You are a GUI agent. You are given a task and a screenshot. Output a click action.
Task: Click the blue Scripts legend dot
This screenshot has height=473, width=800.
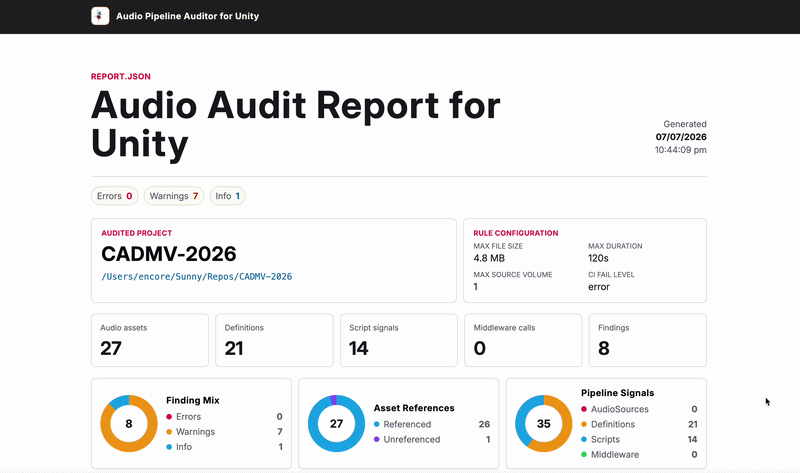[x=584, y=439]
